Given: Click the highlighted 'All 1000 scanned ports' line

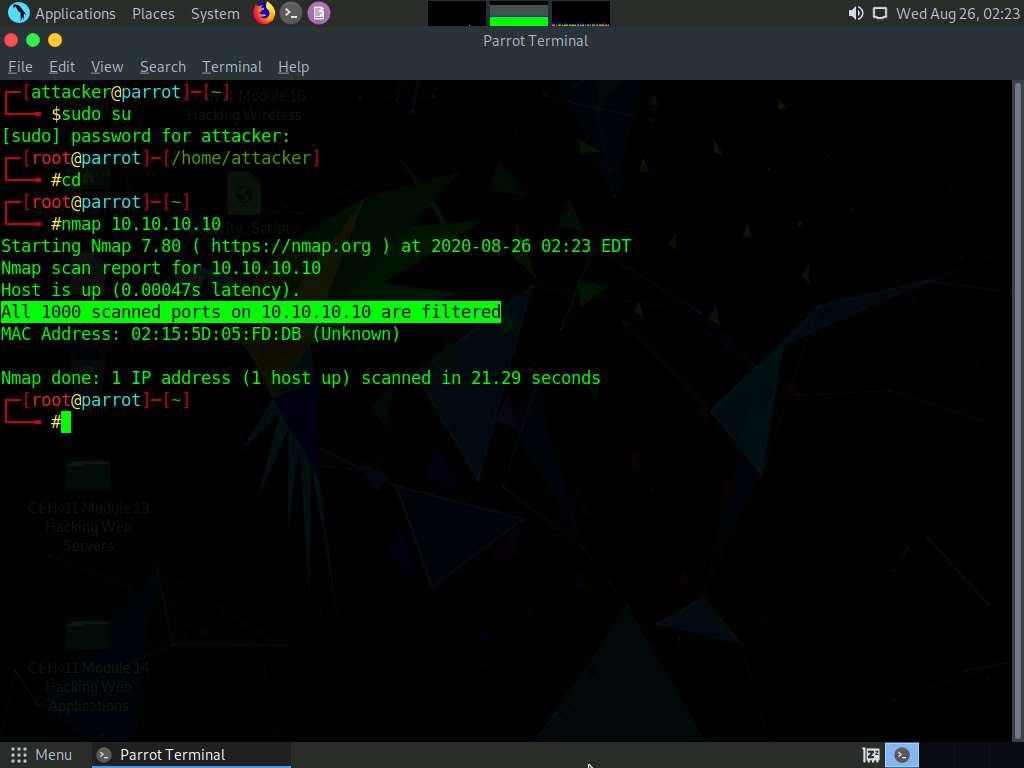Looking at the screenshot, I should [251, 312].
